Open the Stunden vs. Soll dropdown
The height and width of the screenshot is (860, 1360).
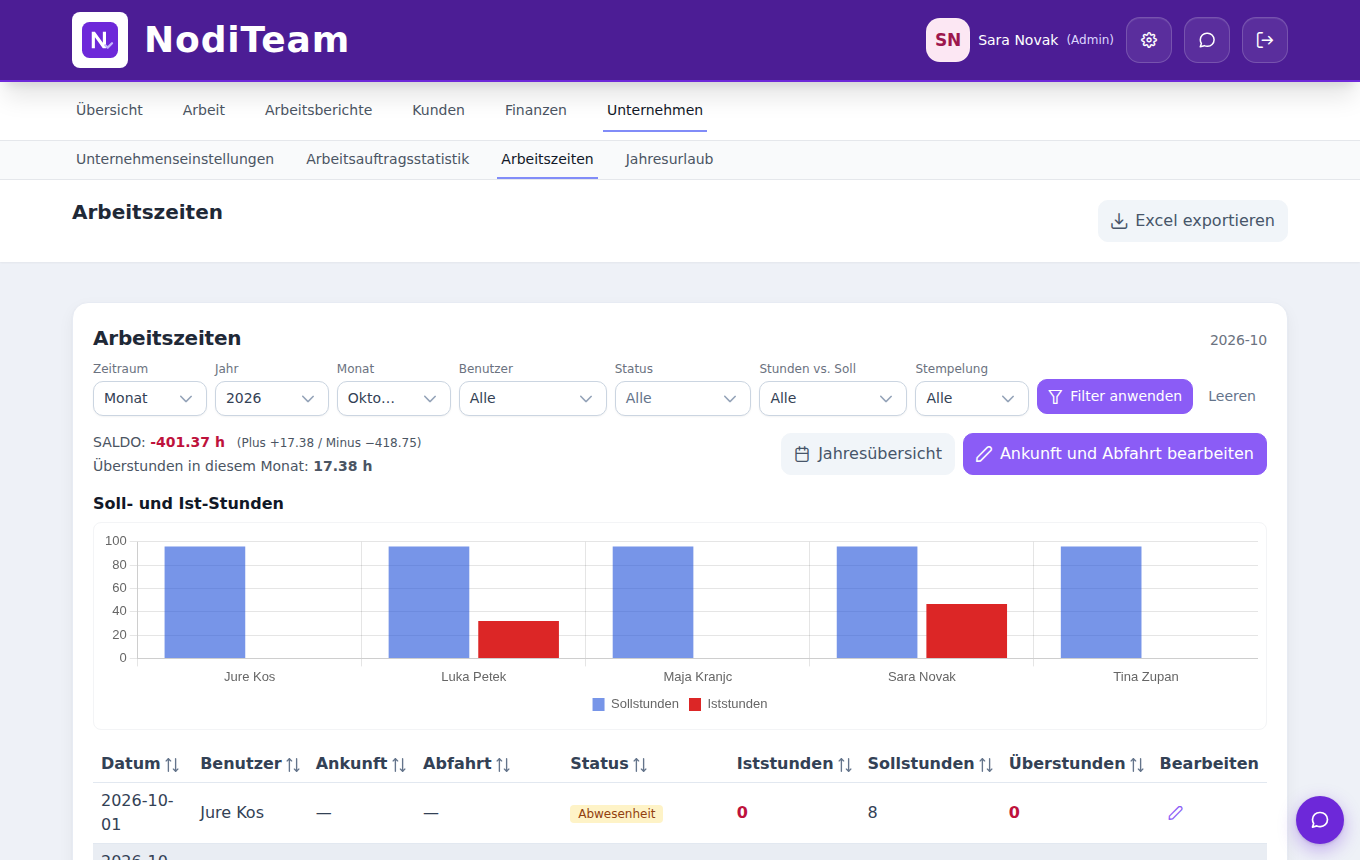tap(833, 398)
